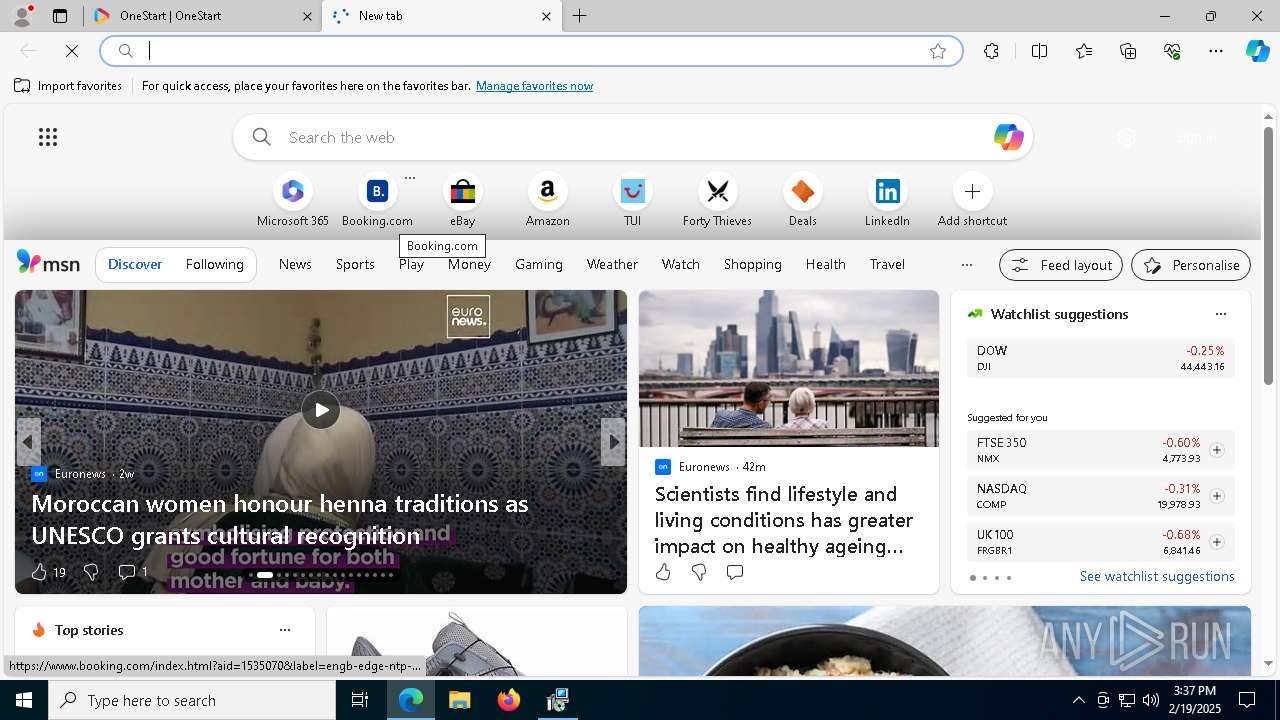Open Browser essentials icon
This screenshot has width=1280, height=720.
(x=1172, y=51)
